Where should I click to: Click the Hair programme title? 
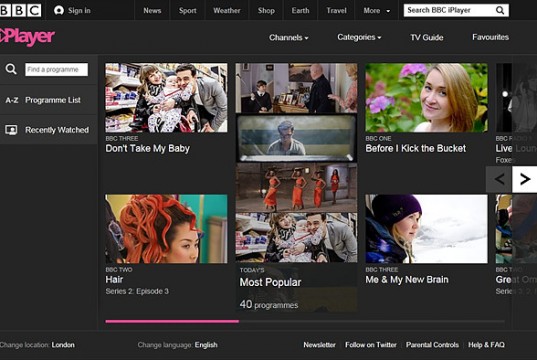coord(114,280)
